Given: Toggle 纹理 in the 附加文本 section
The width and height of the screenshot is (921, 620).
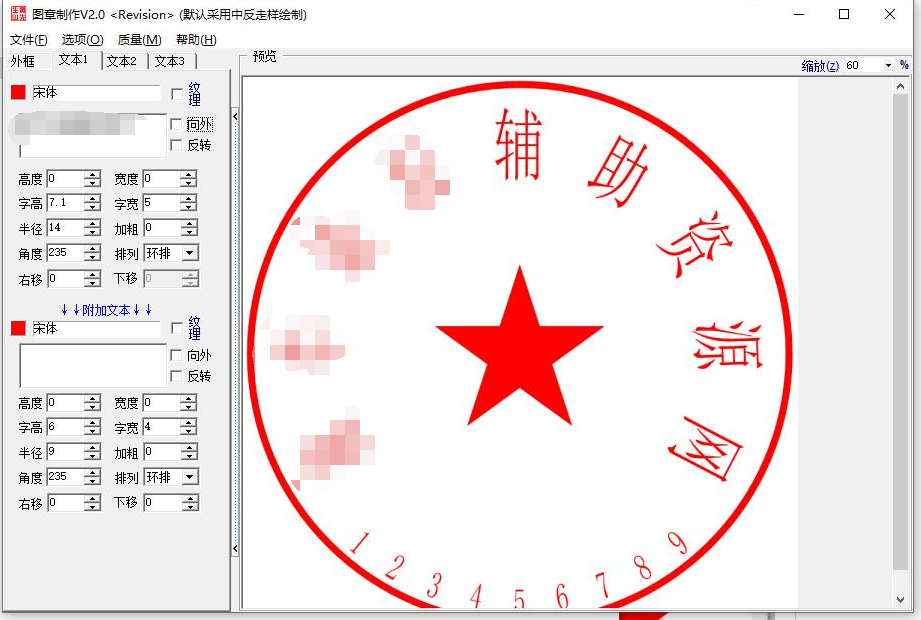Looking at the screenshot, I should pyautogui.click(x=178, y=327).
